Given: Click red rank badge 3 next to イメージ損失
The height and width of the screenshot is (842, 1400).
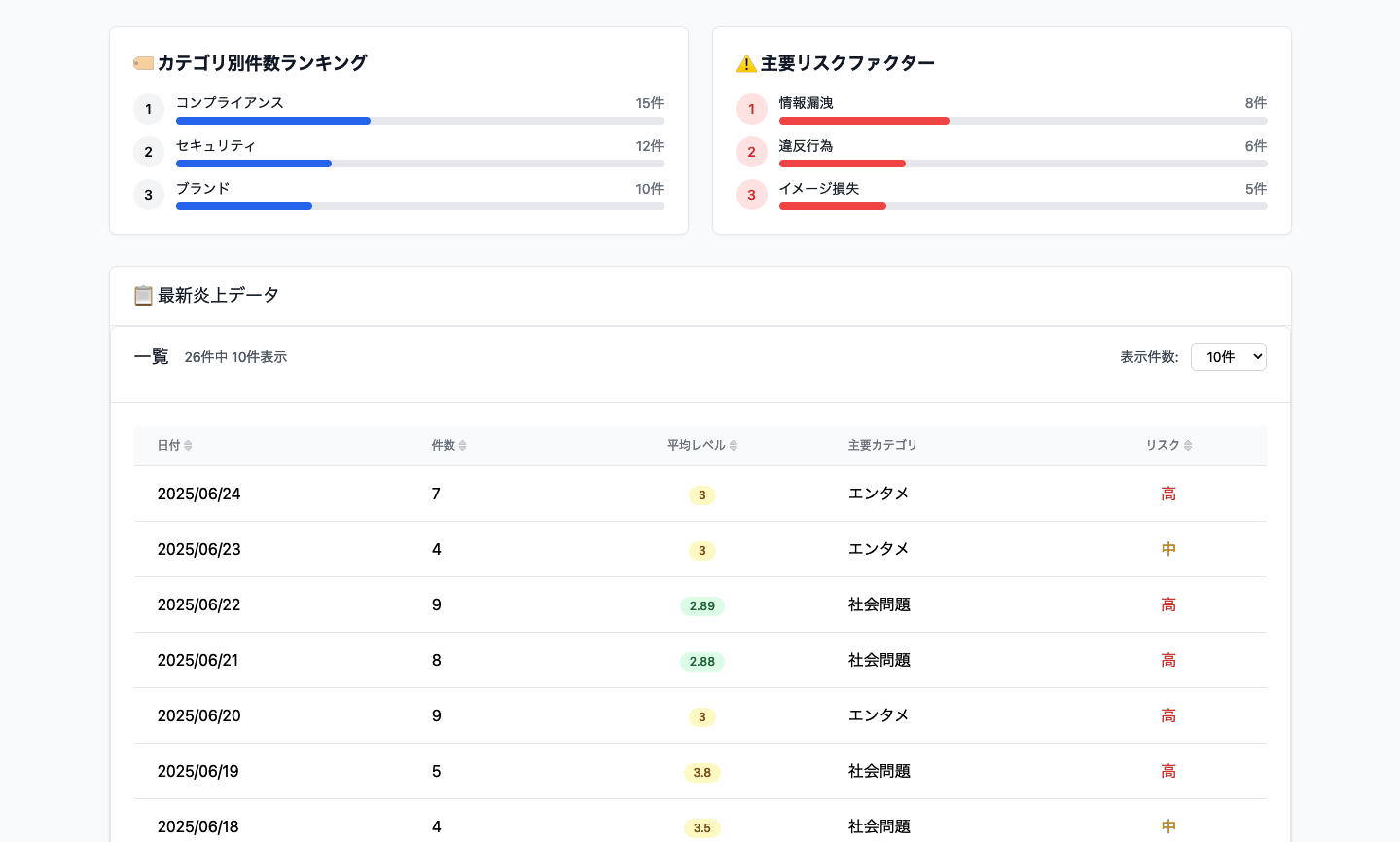Looking at the screenshot, I should [752, 195].
